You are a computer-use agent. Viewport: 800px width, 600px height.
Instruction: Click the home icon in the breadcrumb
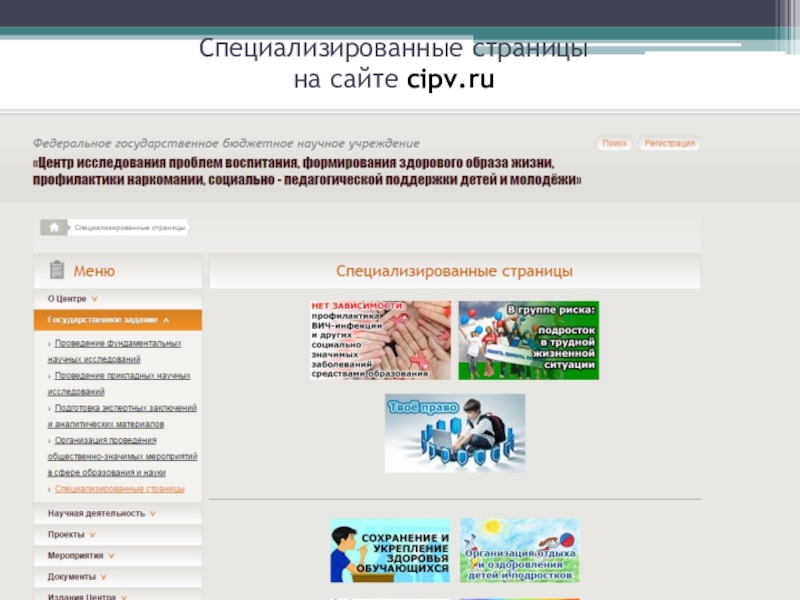tap(54, 228)
